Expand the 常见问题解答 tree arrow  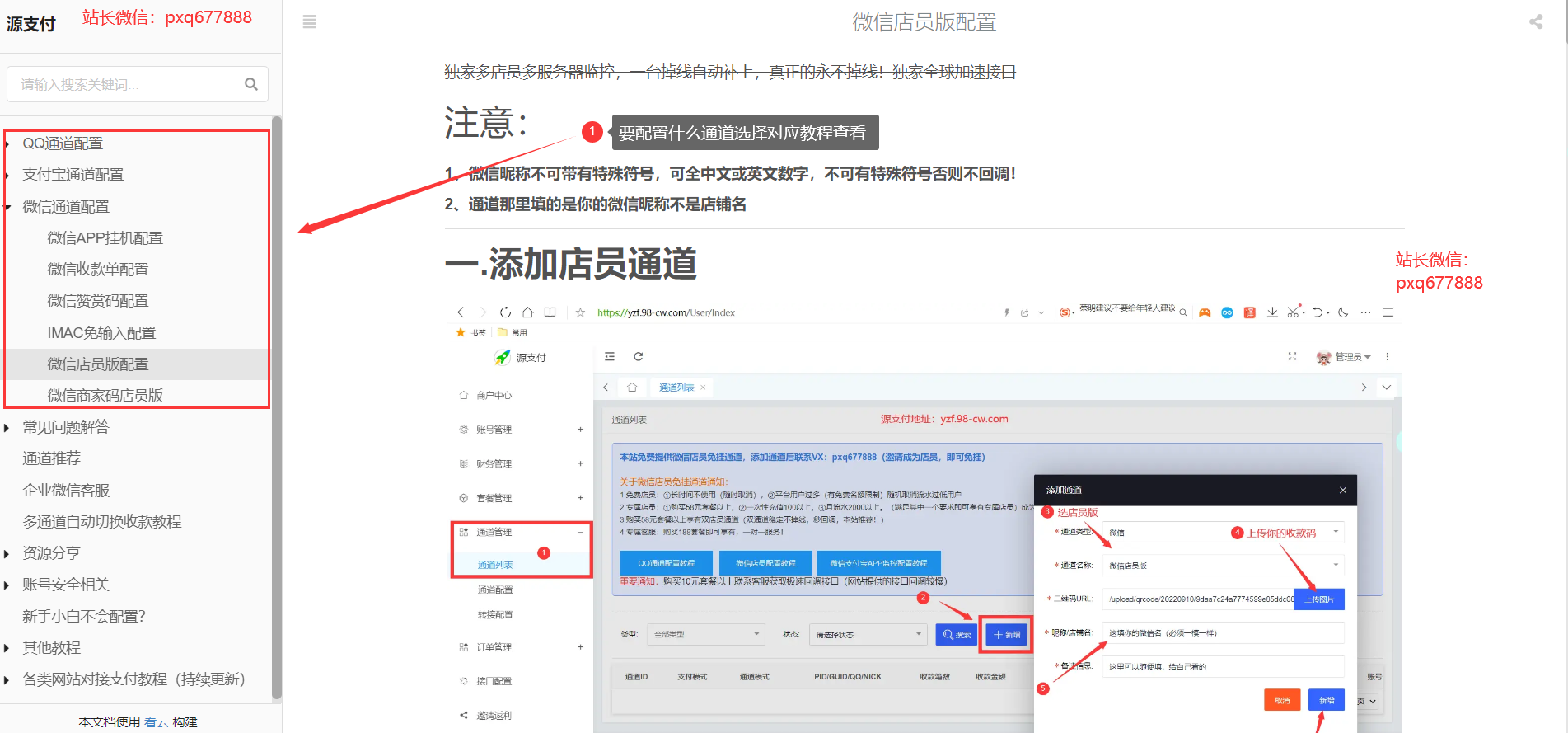click(7, 427)
